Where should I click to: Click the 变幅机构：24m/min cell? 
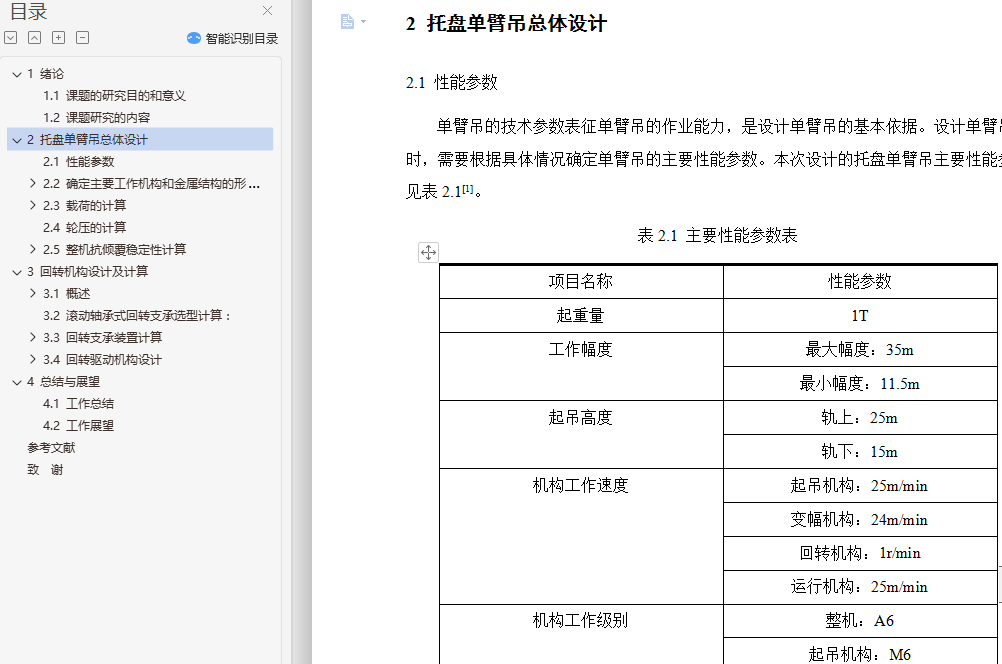[860, 520]
